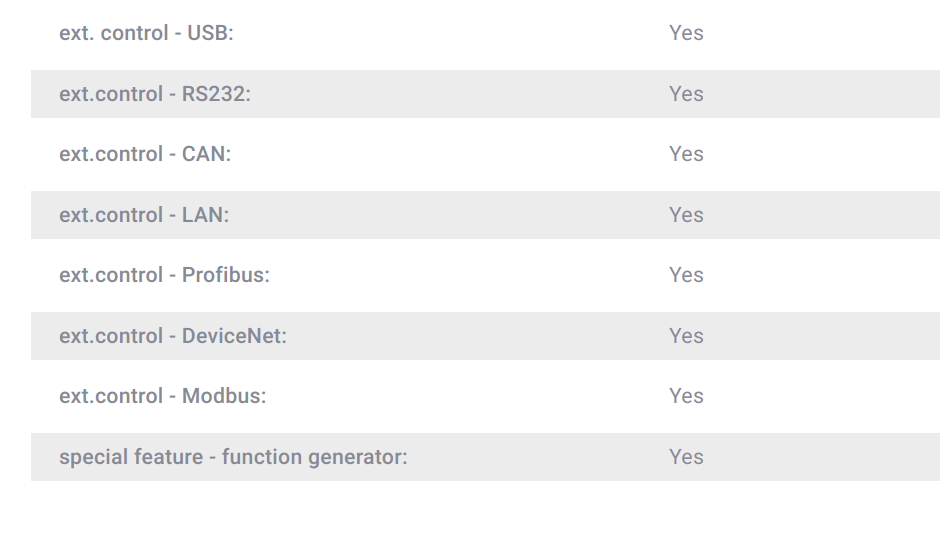Screen dimensions: 940x558
Task: Click the Yes value for function generator
Action: [686, 457]
